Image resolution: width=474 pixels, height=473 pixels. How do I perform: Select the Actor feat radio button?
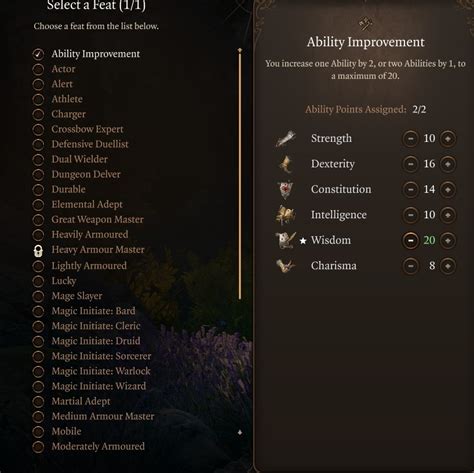(x=38, y=69)
